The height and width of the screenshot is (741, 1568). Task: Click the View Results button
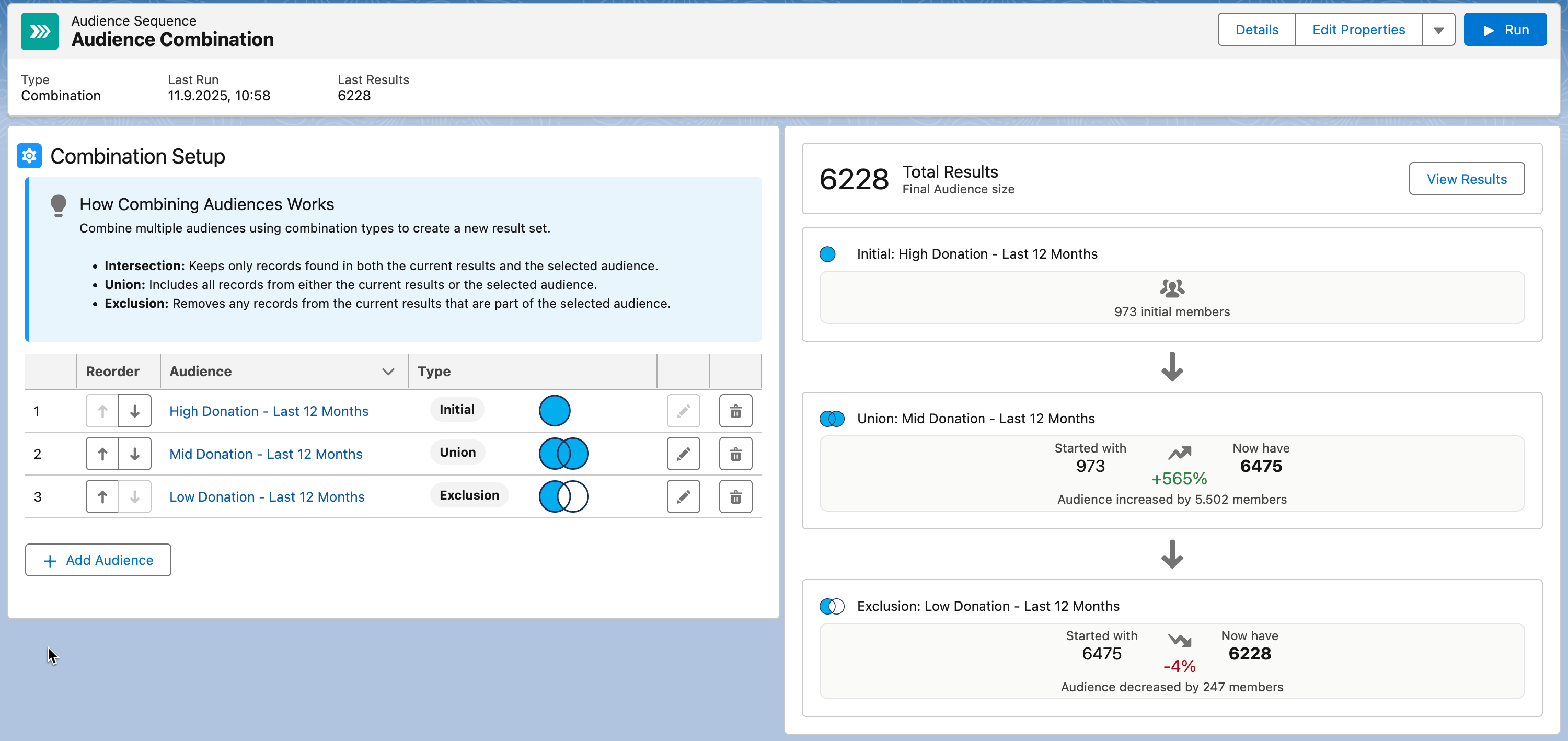coord(1467,179)
